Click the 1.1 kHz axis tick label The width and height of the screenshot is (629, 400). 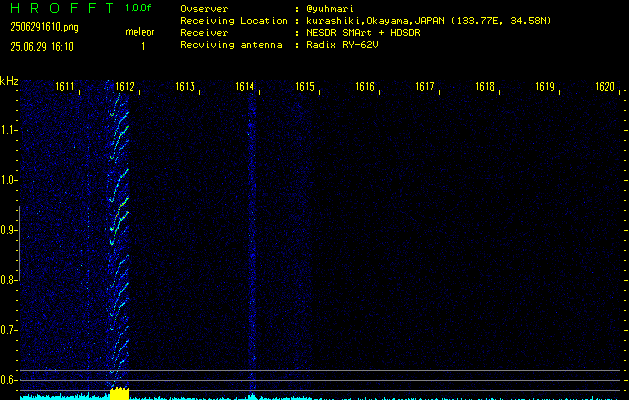point(8,130)
